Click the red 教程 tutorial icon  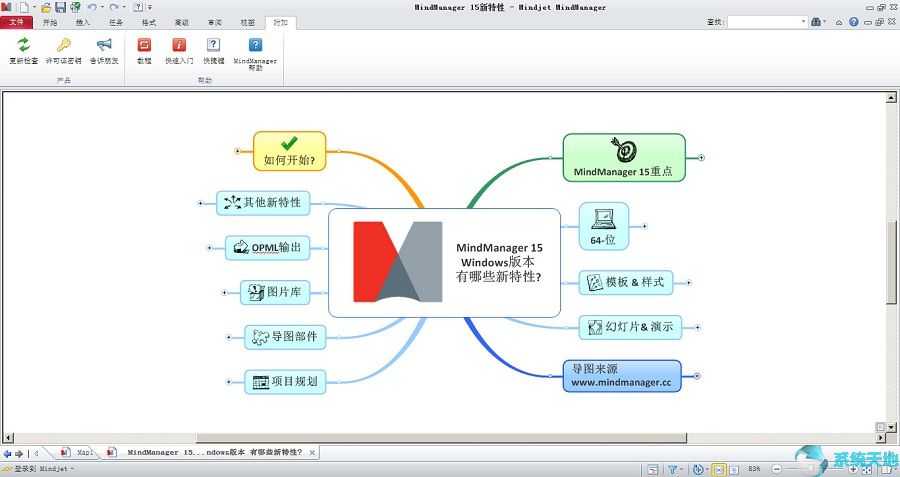pos(144,45)
